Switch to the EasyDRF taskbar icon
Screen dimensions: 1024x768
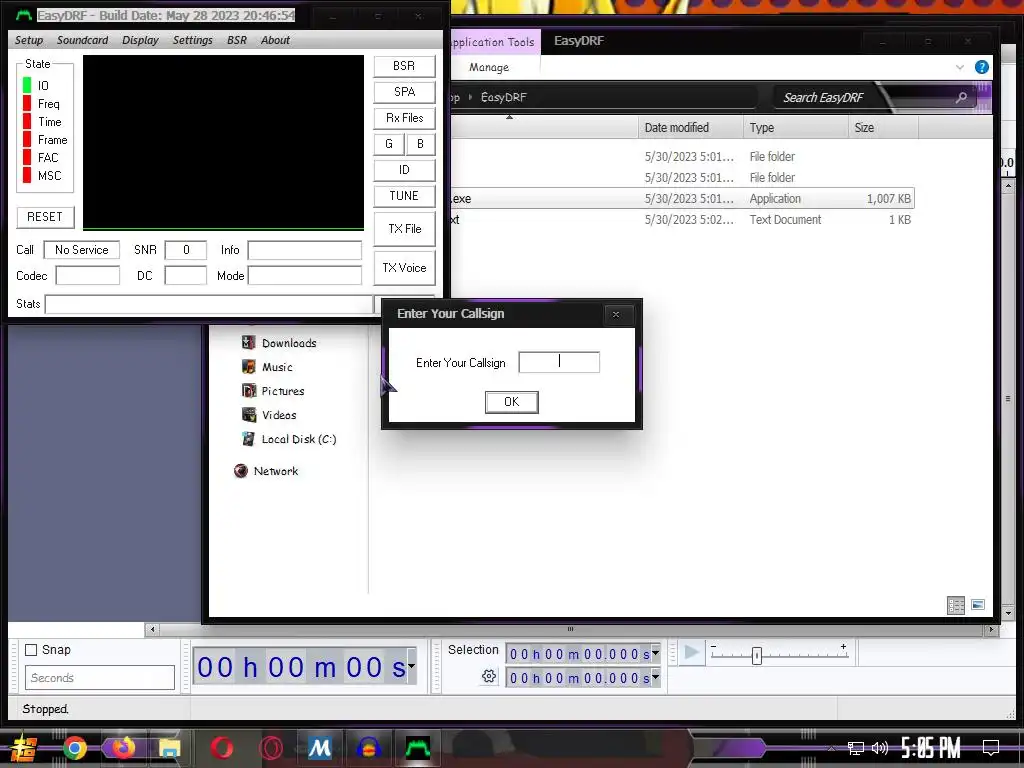pyautogui.click(x=417, y=748)
